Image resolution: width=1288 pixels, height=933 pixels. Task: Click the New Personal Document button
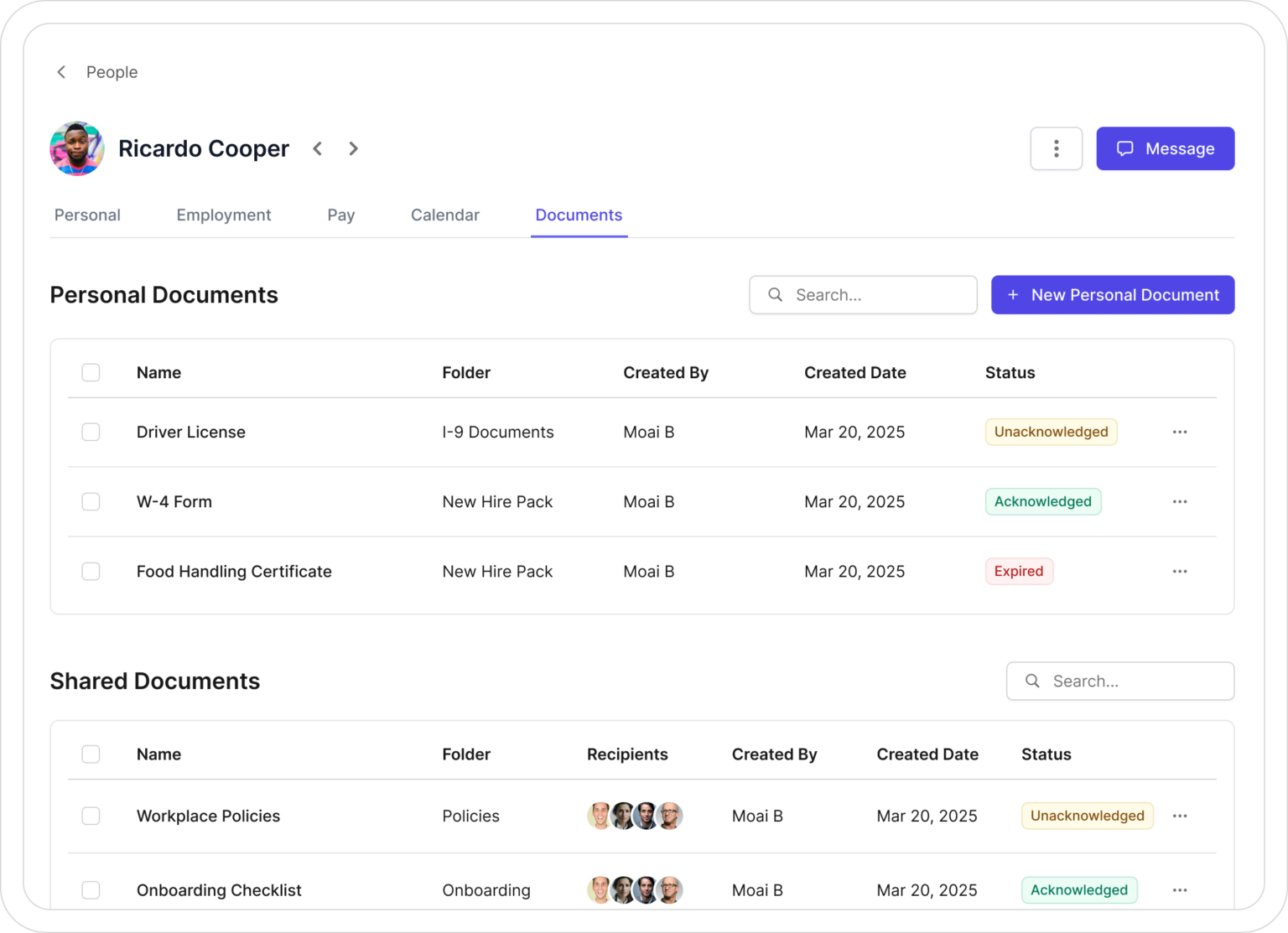tap(1112, 294)
